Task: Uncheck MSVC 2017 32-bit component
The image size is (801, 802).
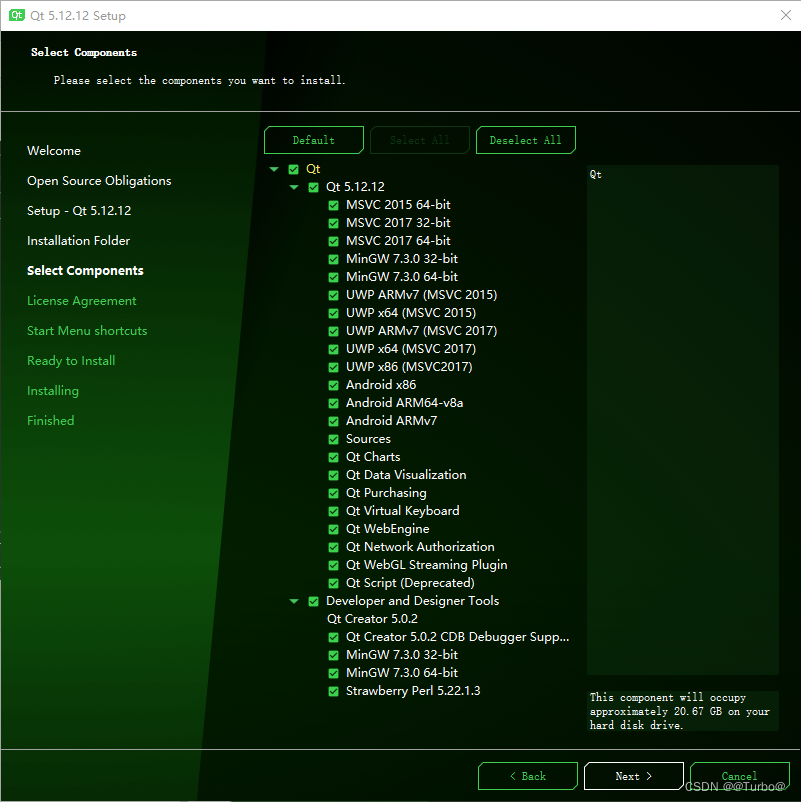Action: click(333, 223)
